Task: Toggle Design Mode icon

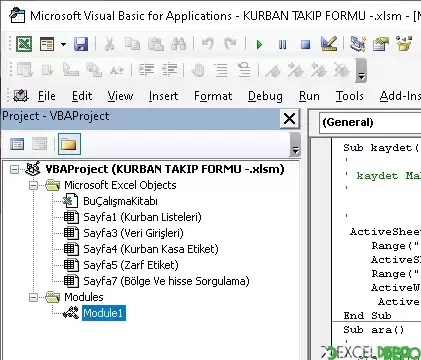Action: 329,44
